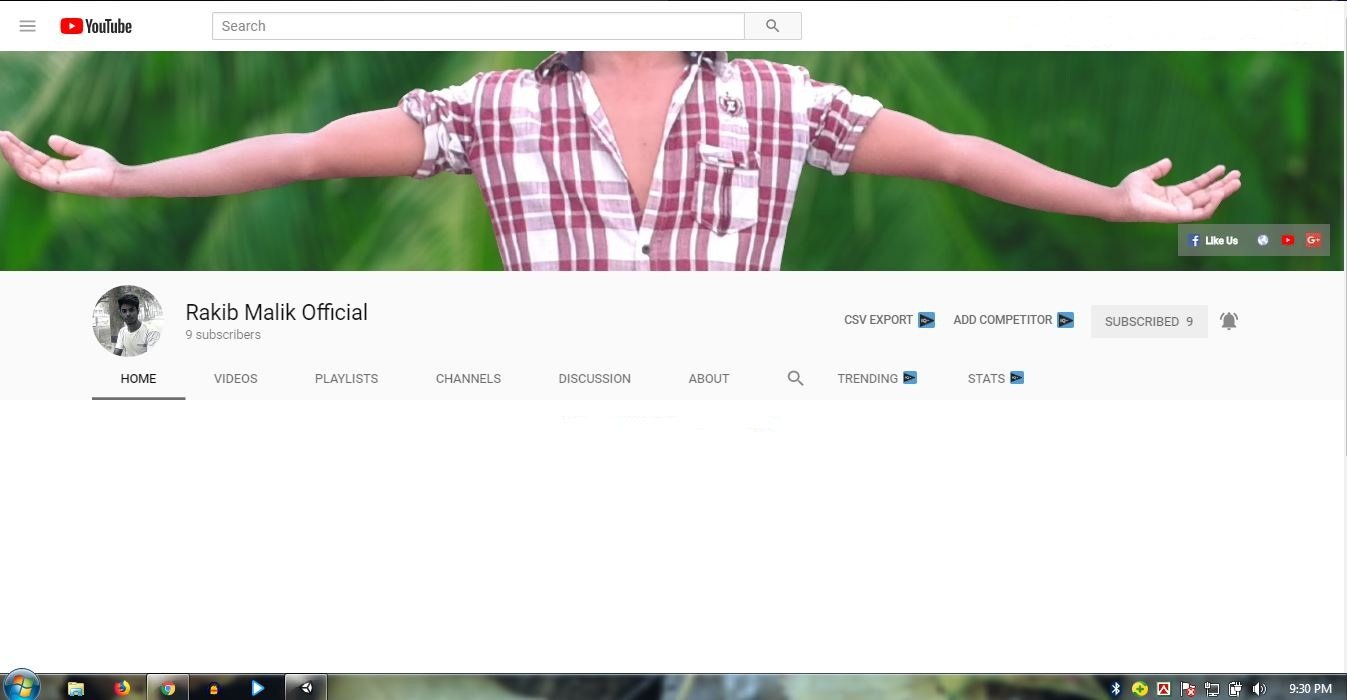The width and height of the screenshot is (1347, 700).
Task: Click the CSV EXPORT link
Action: click(878, 320)
